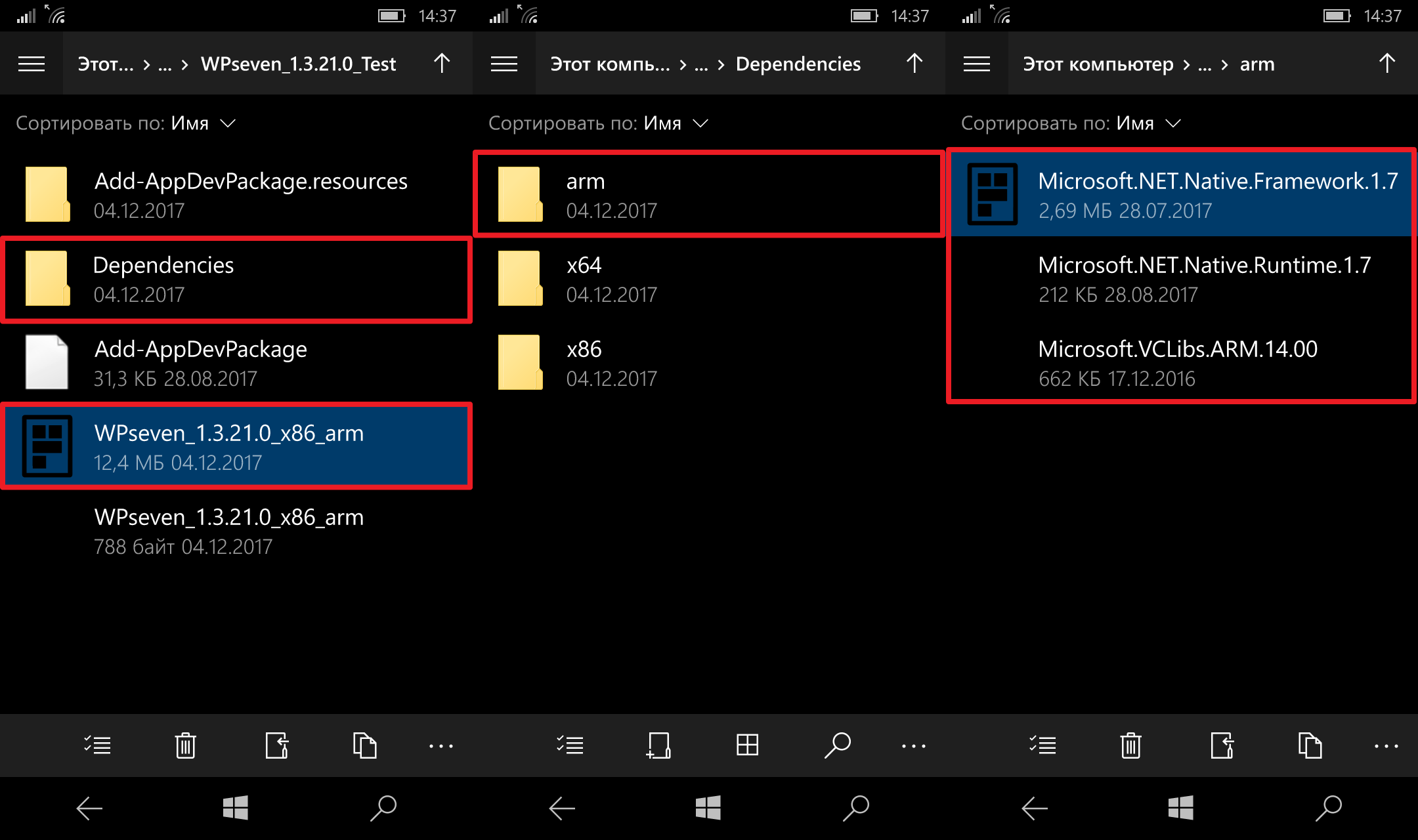Tap Windows Start button on middle phone screen
The height and width of the screenshot is (840, 1418).
(708, 808)
